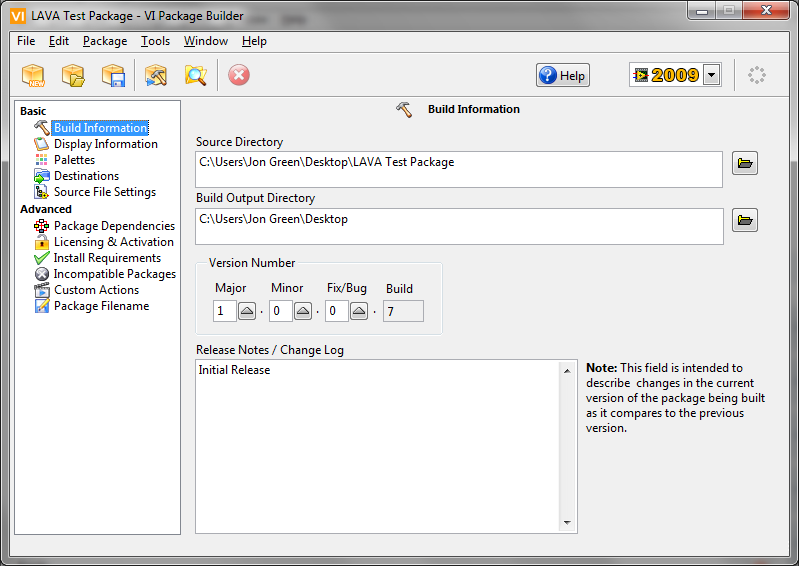Click the Major version number field
799x566 pixels.
(224, 311)
